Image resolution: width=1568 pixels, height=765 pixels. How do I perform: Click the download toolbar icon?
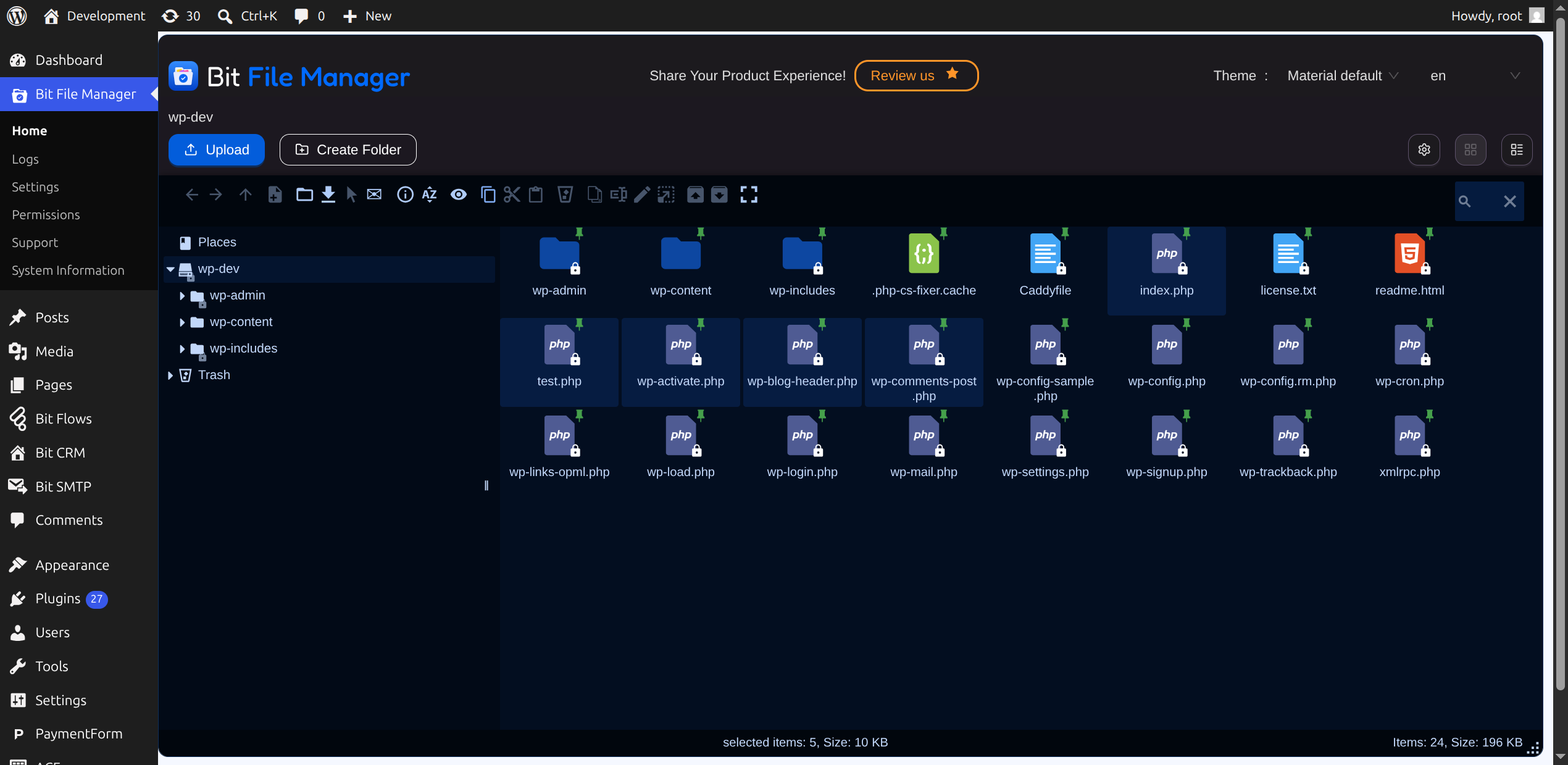pos(328,195)
